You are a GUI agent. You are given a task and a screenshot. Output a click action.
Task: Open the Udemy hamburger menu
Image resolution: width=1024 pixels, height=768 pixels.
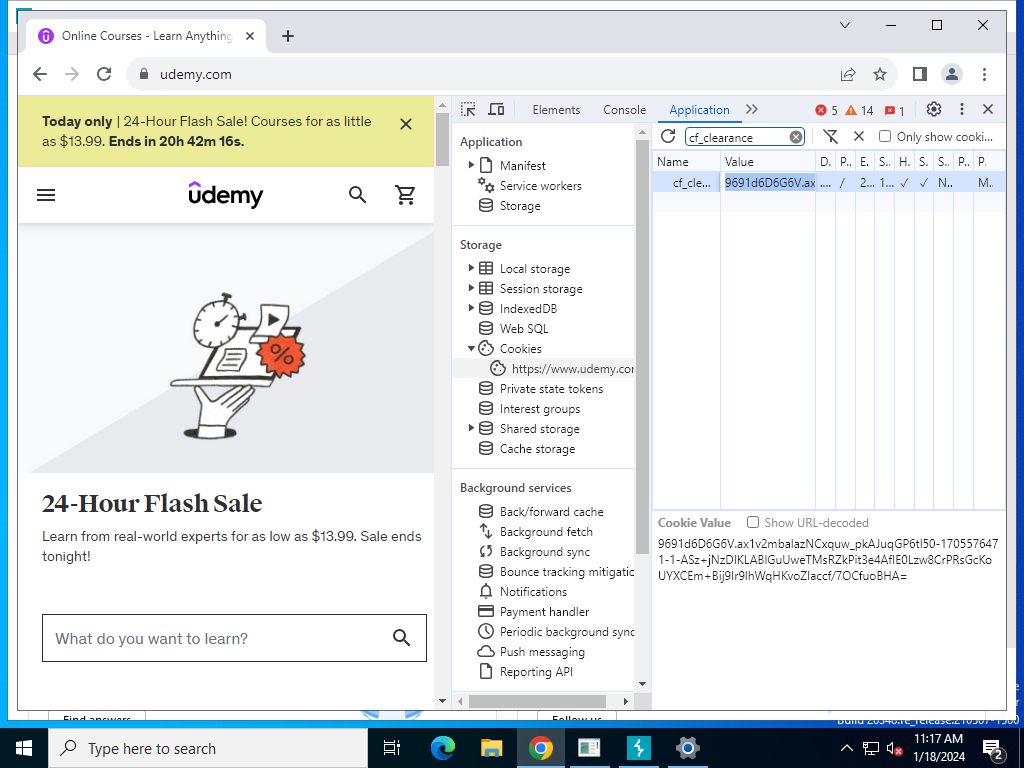point(46,195)
